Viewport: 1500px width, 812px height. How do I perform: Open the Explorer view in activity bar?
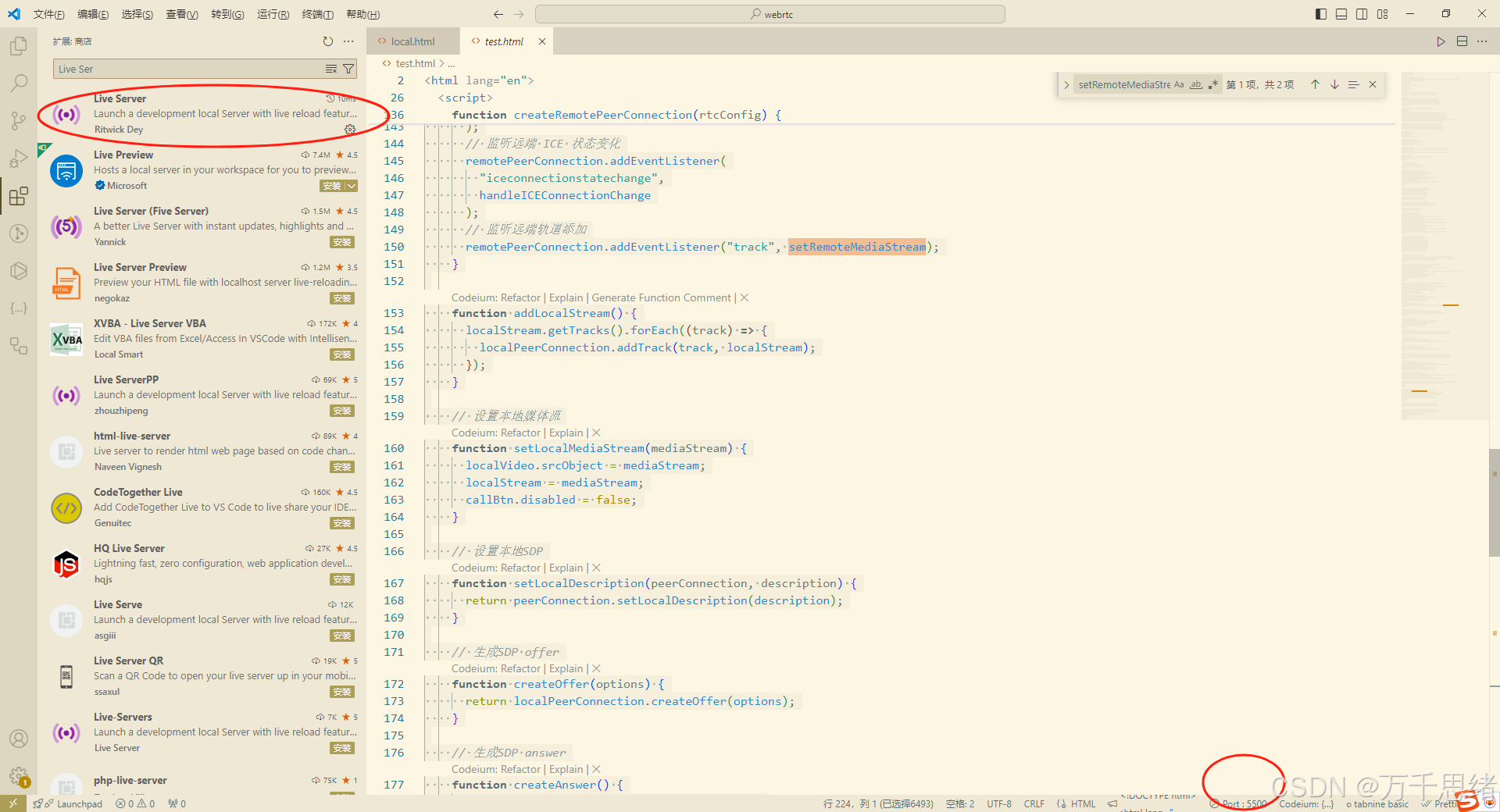[19, 46]
